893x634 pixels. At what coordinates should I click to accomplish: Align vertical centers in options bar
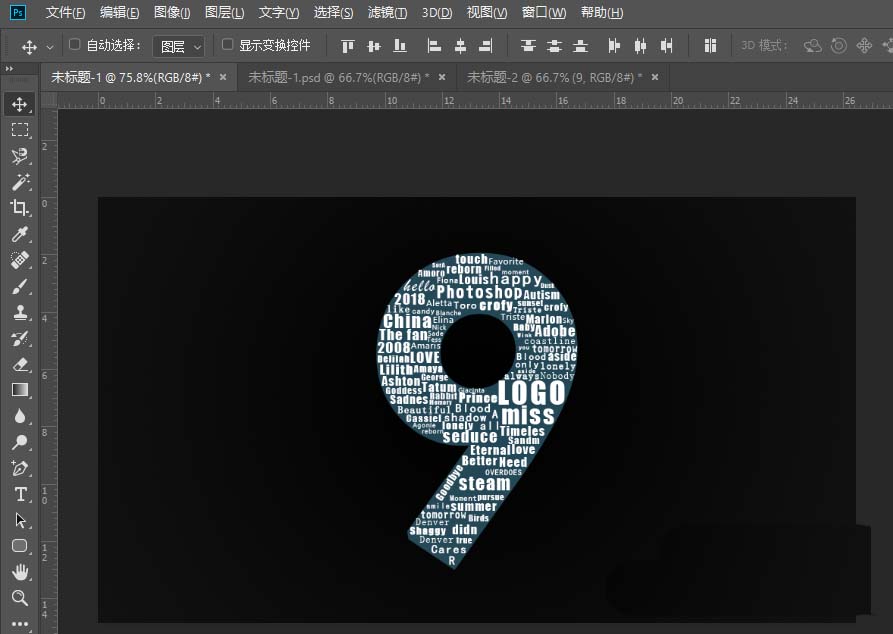pos(374,46)
